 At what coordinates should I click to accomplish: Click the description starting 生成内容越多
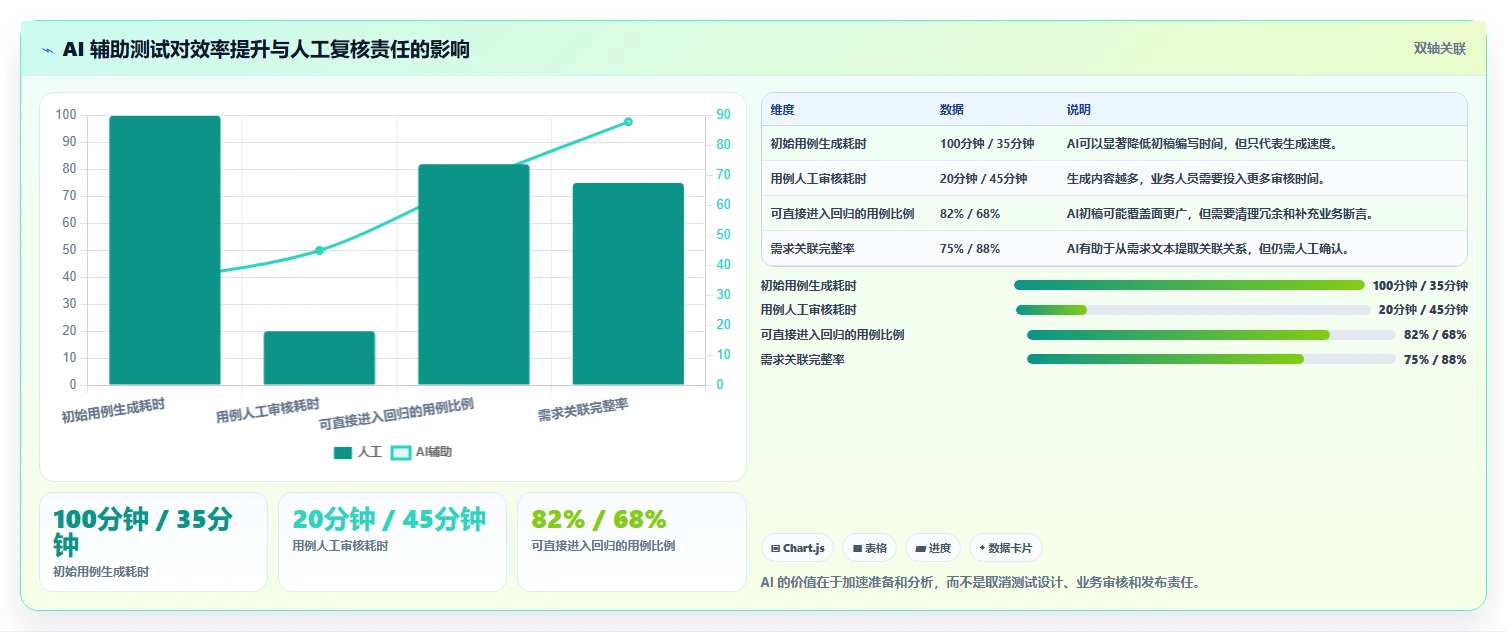tap(1196, 179)
